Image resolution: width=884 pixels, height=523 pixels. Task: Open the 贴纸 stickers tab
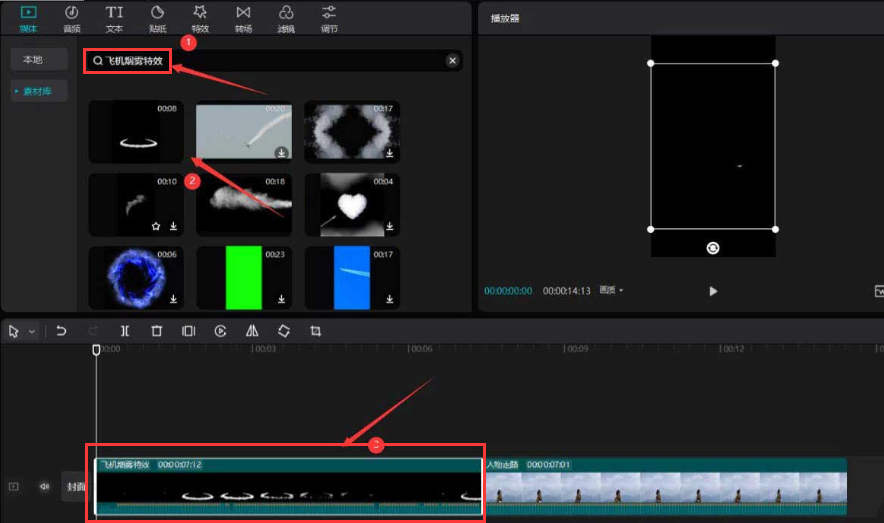(157, 19)
